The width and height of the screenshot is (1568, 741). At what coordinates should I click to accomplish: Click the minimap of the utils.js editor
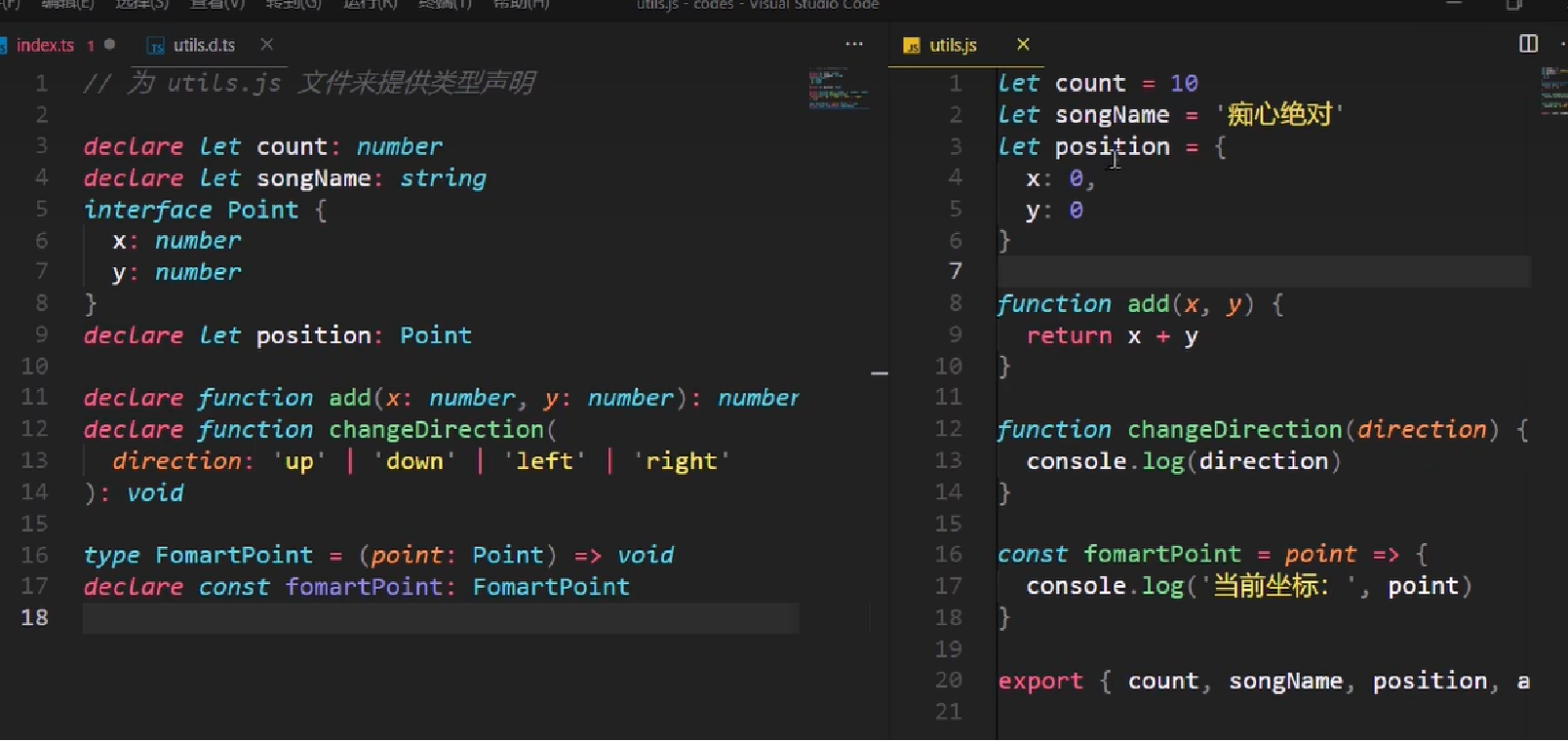[1553, 91]
